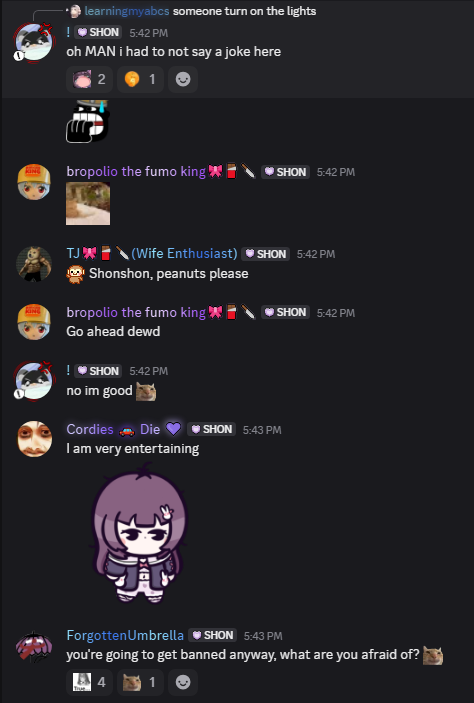Toggle the orange emoji reaction showing 1
The height and width of the screenshot is (703, 474).
[x=140, y=79]
